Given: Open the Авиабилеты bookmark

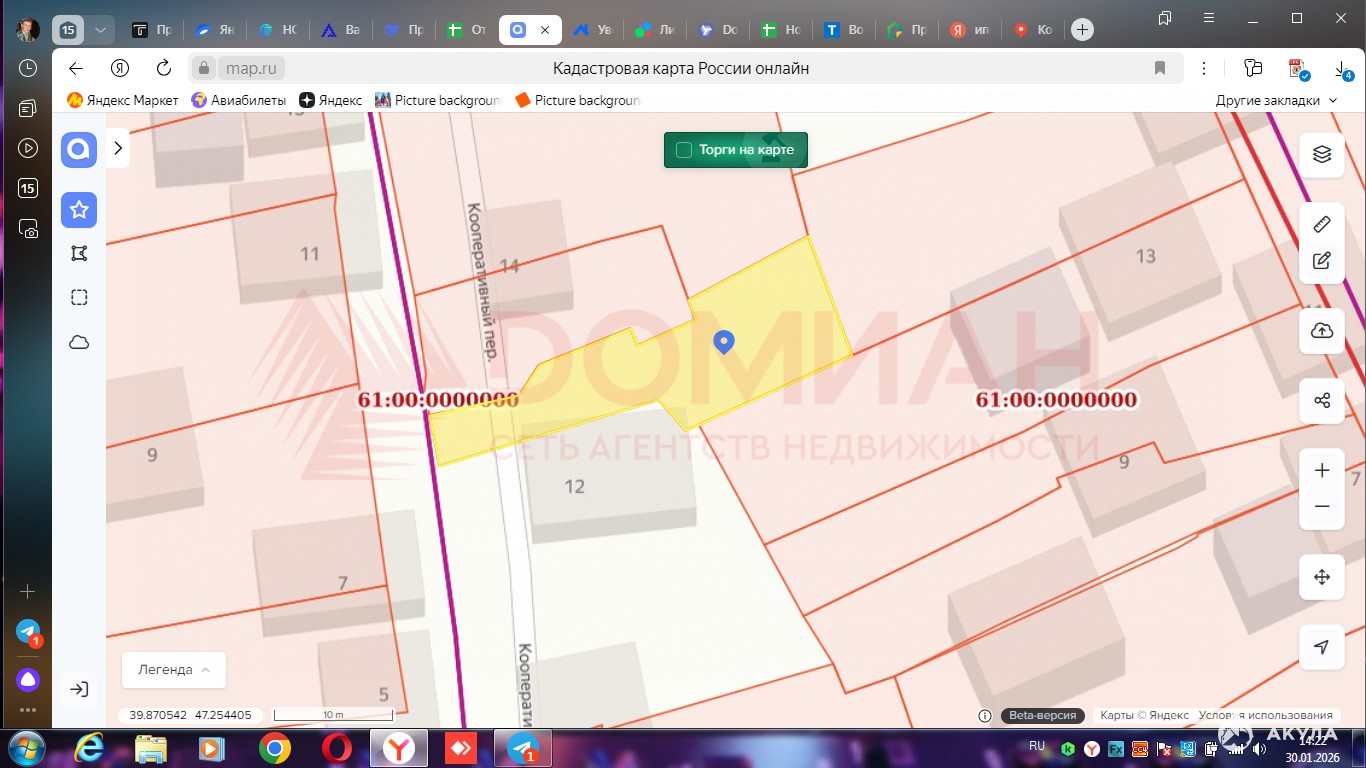Looking at the screenshot, I should click(239, 100).
